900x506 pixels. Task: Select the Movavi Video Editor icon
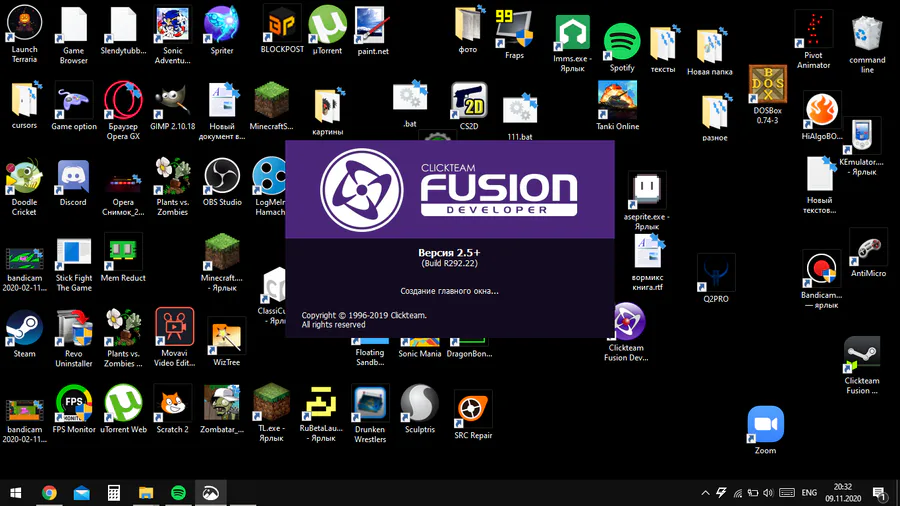pyautogui.click(x=174, y=327)
